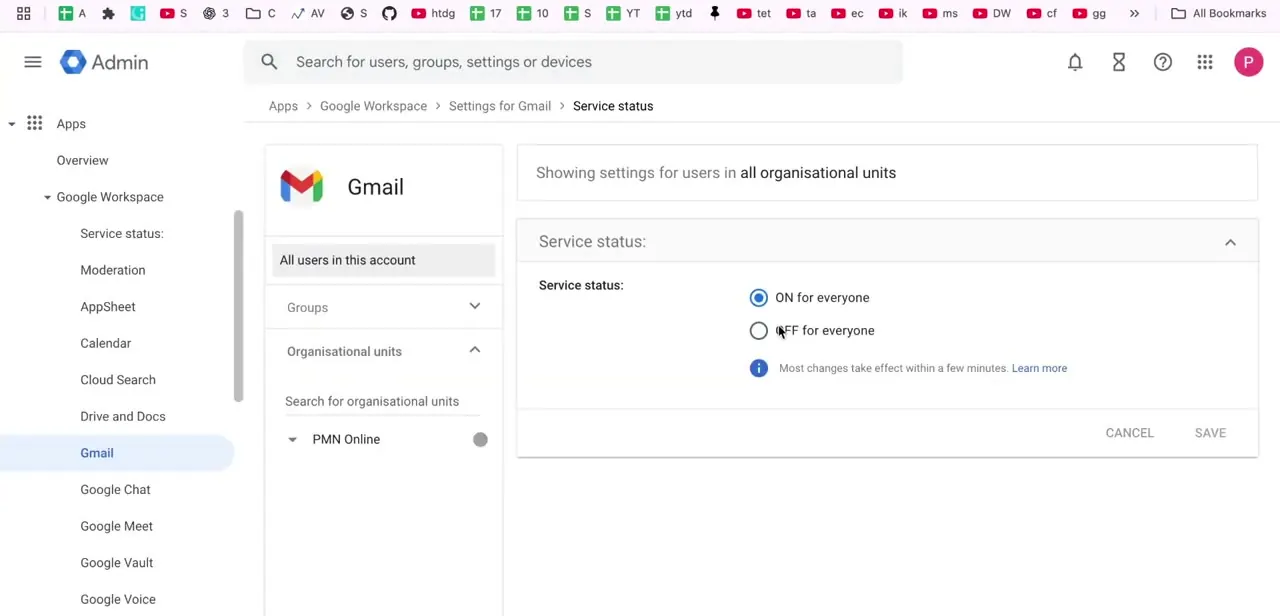Select PMN Online organisational unit
The height and width of the screenshot is (616, 1280).
pos(346,439)
